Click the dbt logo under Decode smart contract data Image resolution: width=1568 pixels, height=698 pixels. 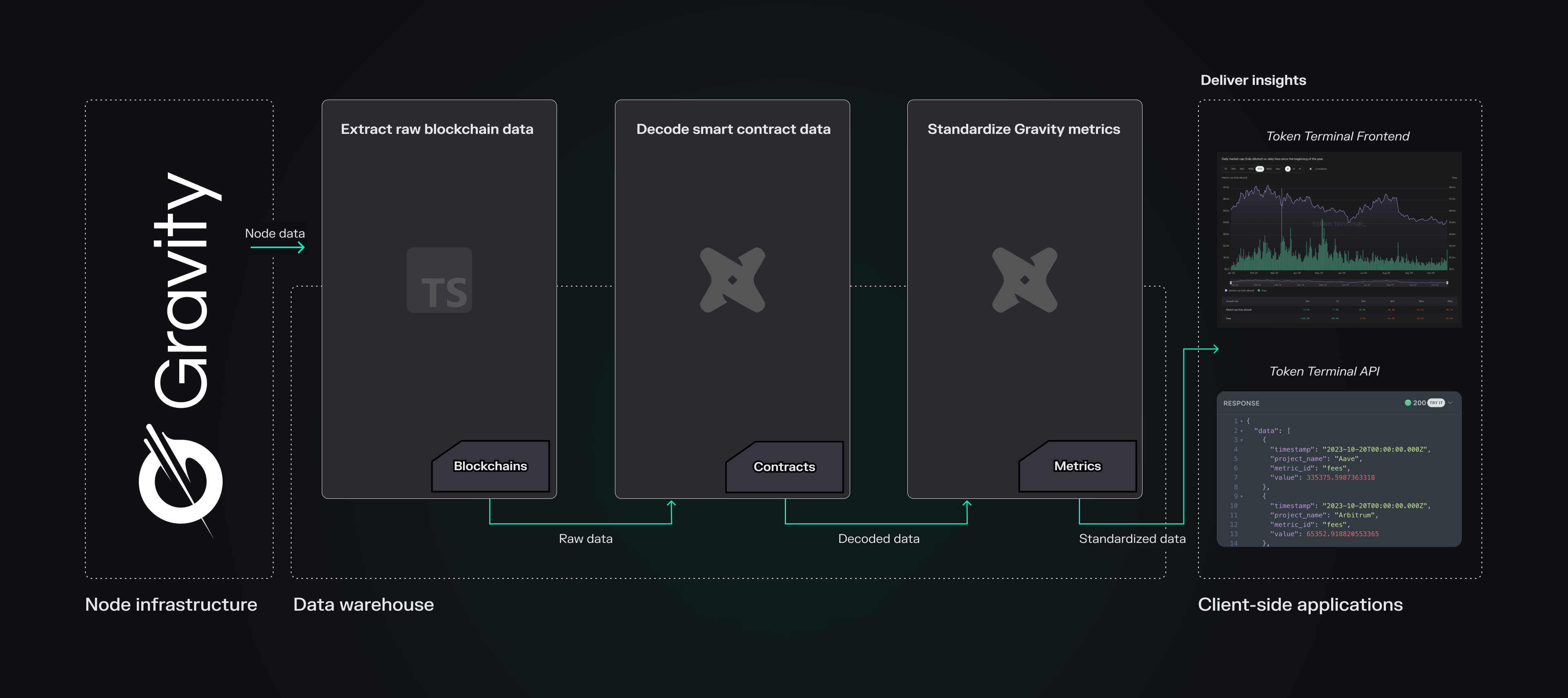732,280
